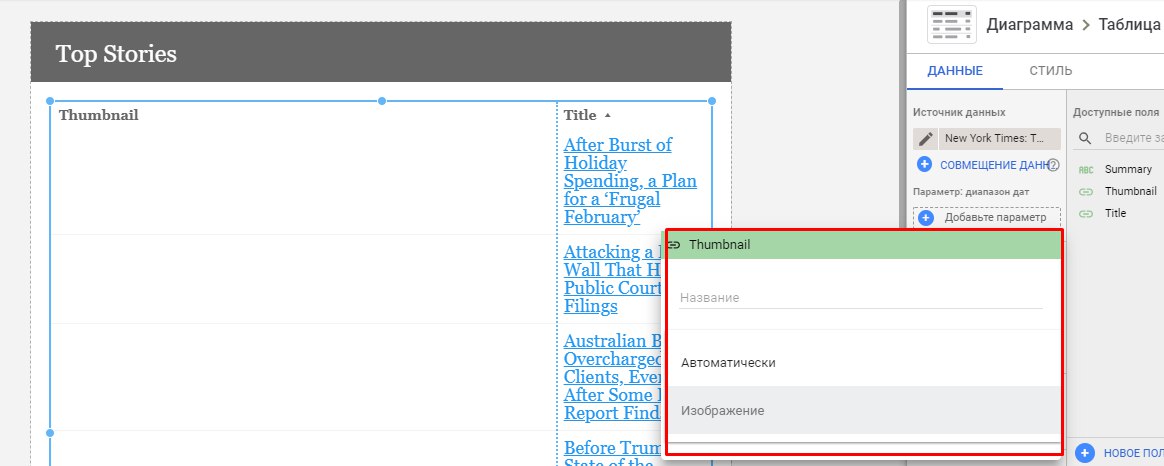This screenshot has width=1164, height=466.
Task: Open 'Australian B... Overcharged Clients' link
Action: [612, 377]
